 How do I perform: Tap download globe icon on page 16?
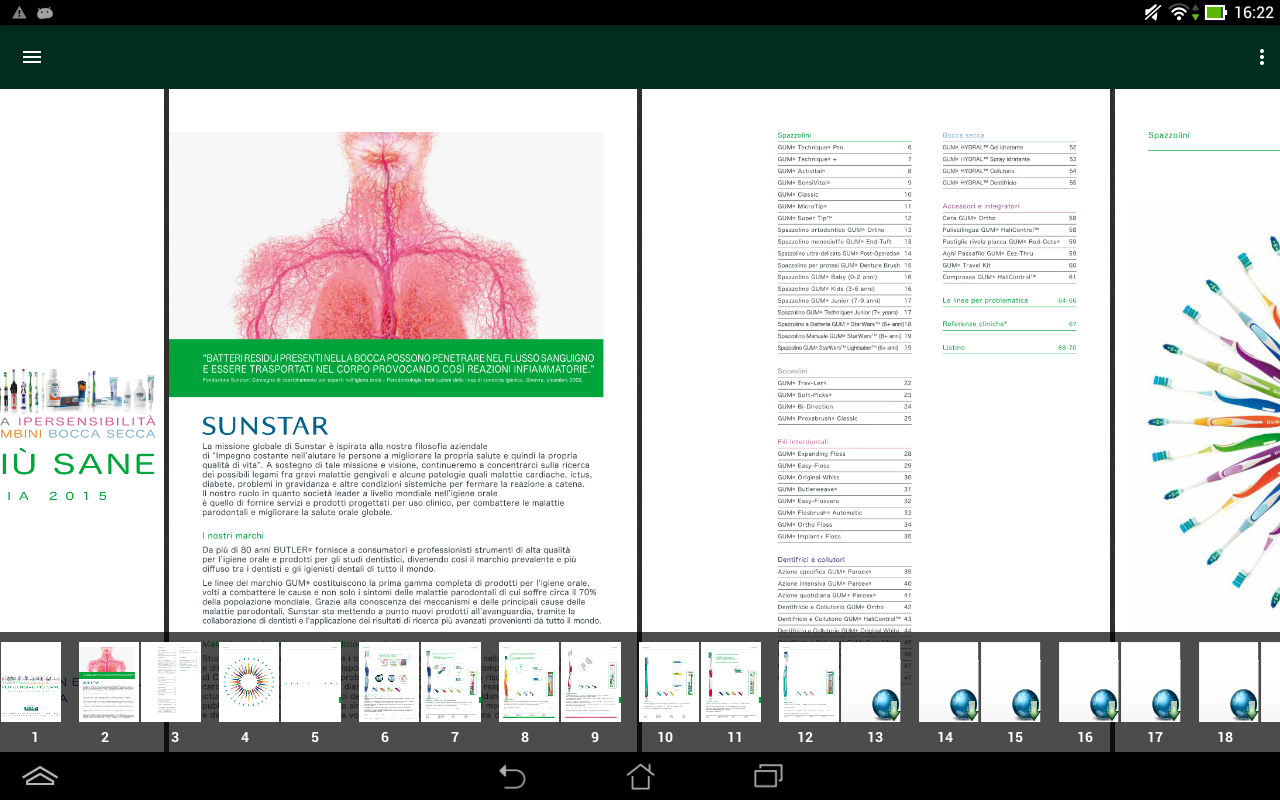(1106, 704)
